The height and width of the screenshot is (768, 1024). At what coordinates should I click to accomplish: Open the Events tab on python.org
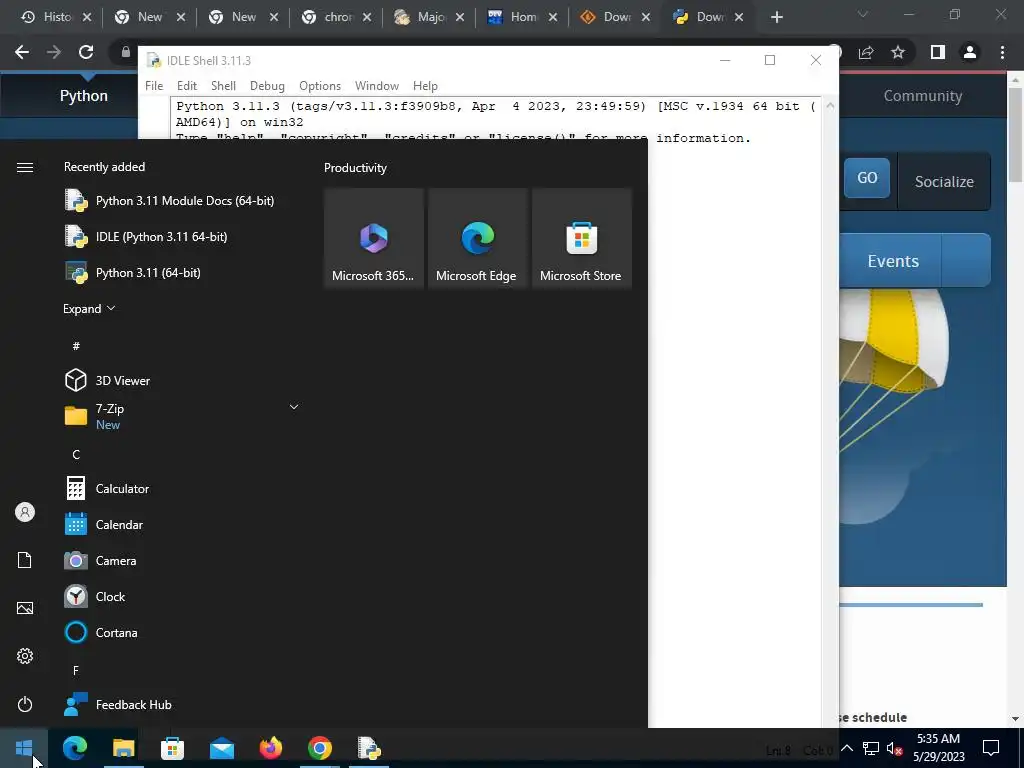(x=893, y=261)
